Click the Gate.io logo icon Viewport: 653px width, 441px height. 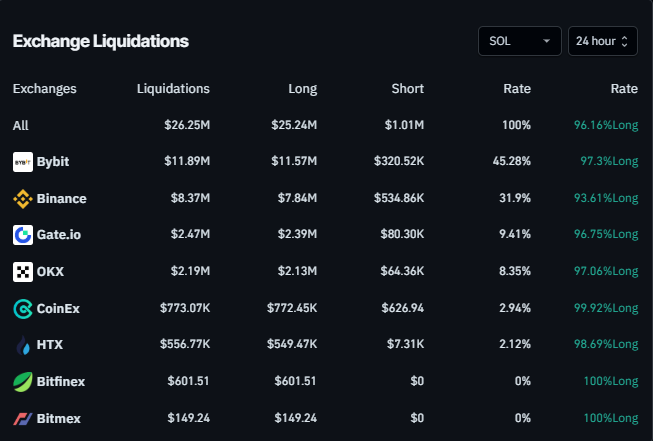click(22, 235)
